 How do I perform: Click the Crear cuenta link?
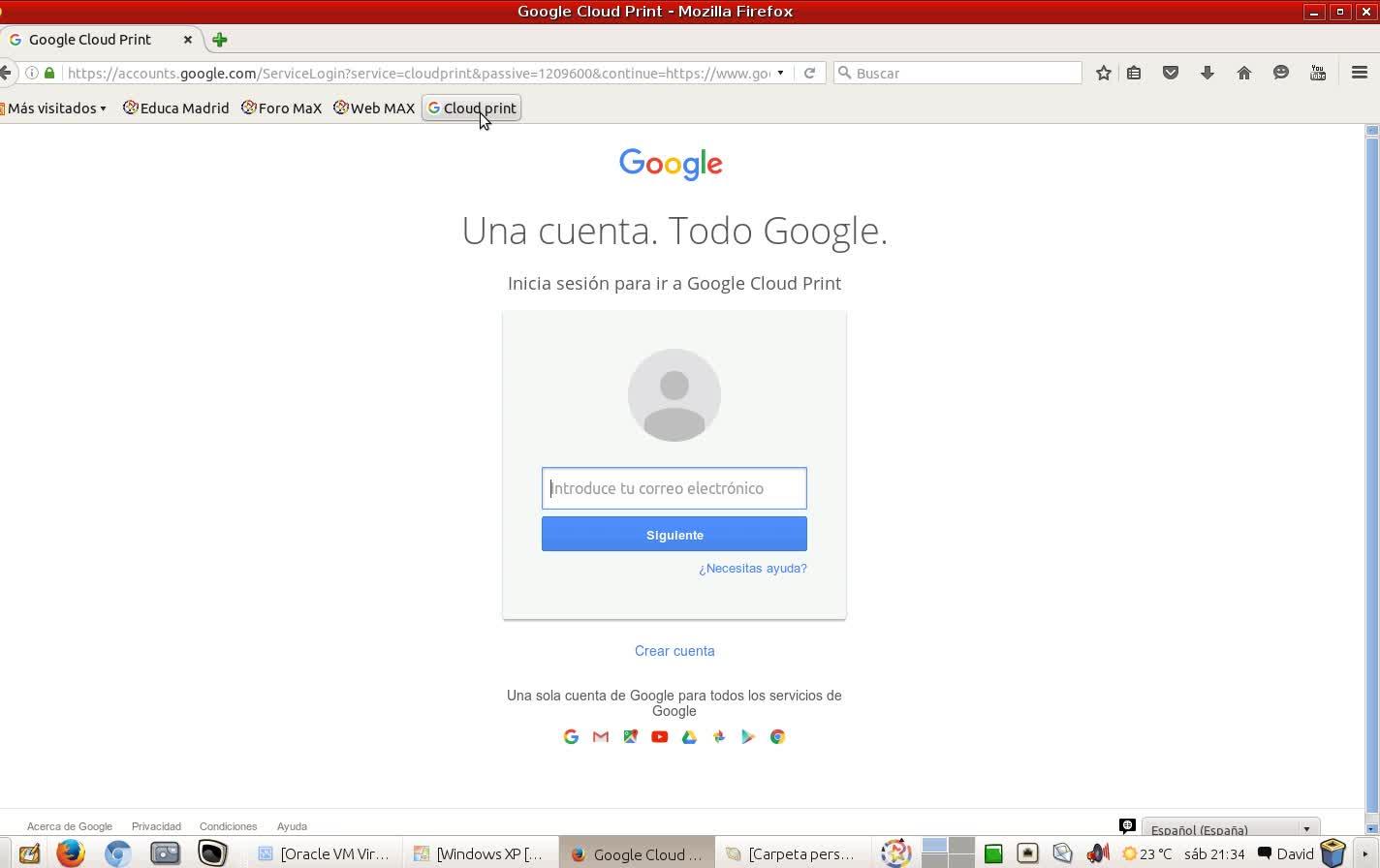(x=674, y=651)
